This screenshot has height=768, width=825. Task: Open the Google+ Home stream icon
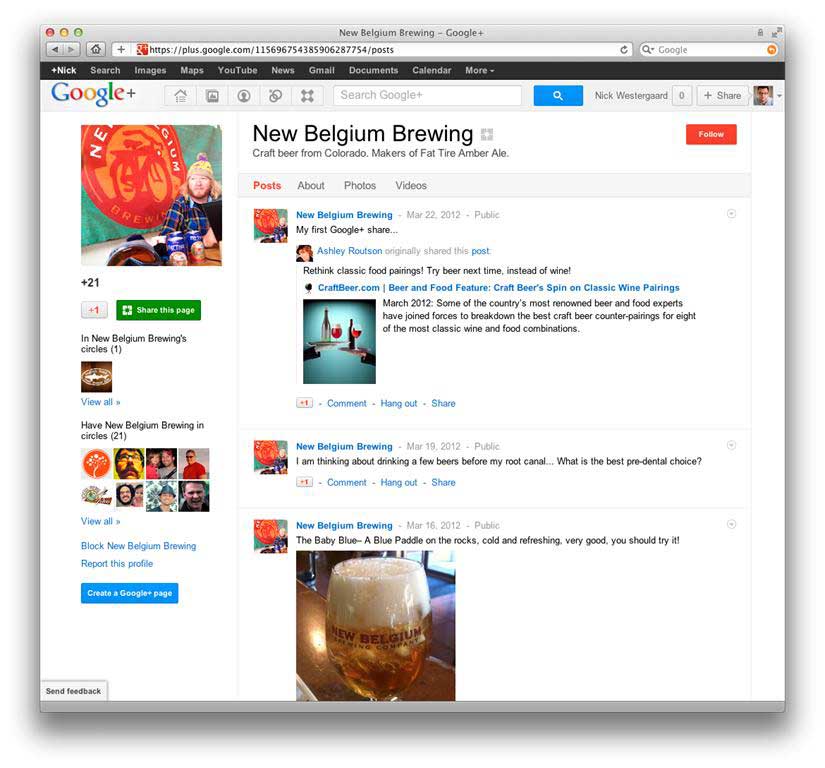pyautogui.click(x=180, y=96)
